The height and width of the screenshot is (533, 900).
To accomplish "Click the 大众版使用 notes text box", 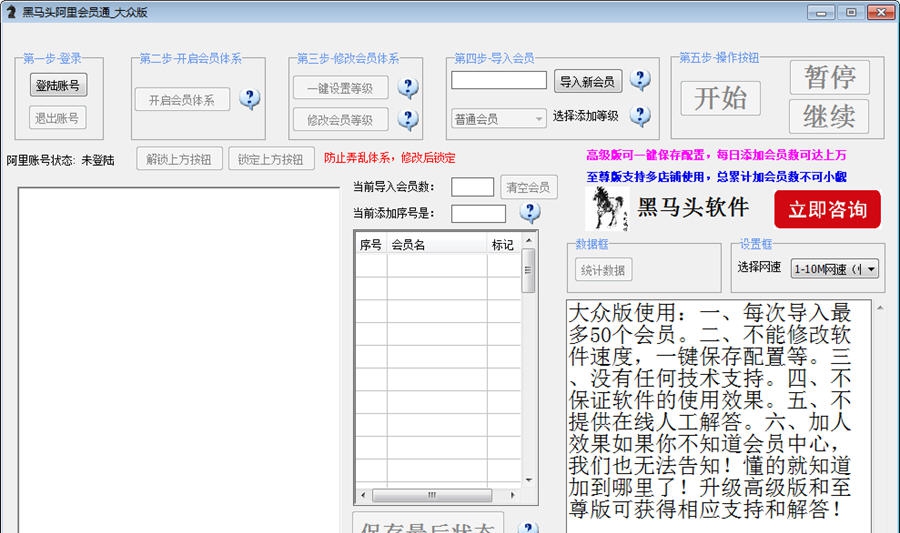I will pos(718,416).
